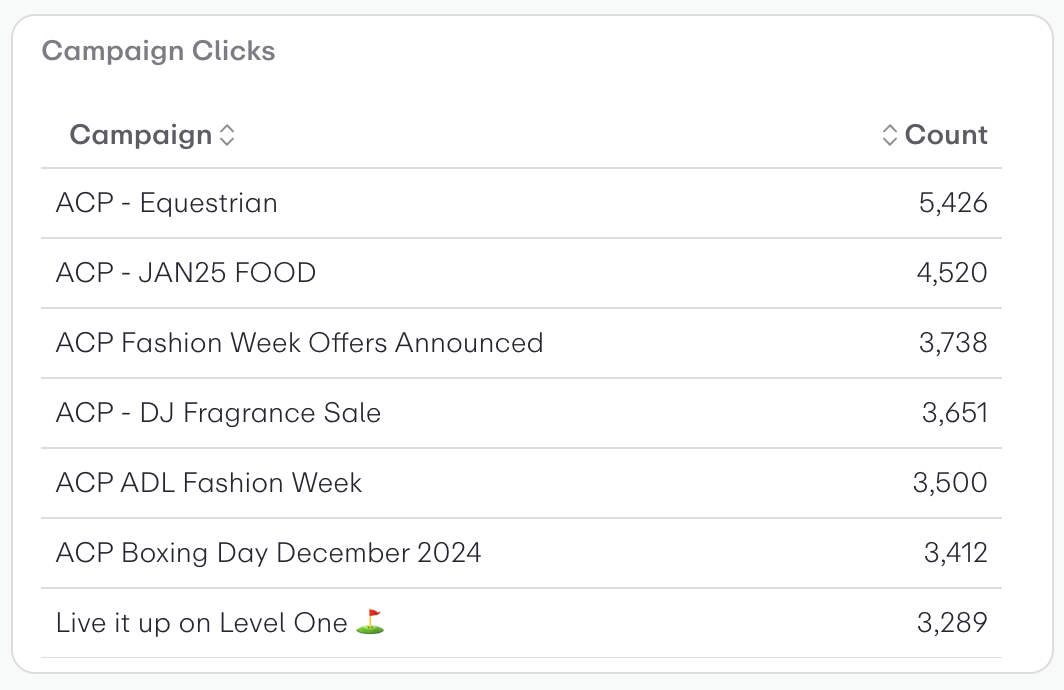The height and width of the screenshot is (690, 1064).
Task: Select Live it up on Level One campaign
Action: point(201,623)
